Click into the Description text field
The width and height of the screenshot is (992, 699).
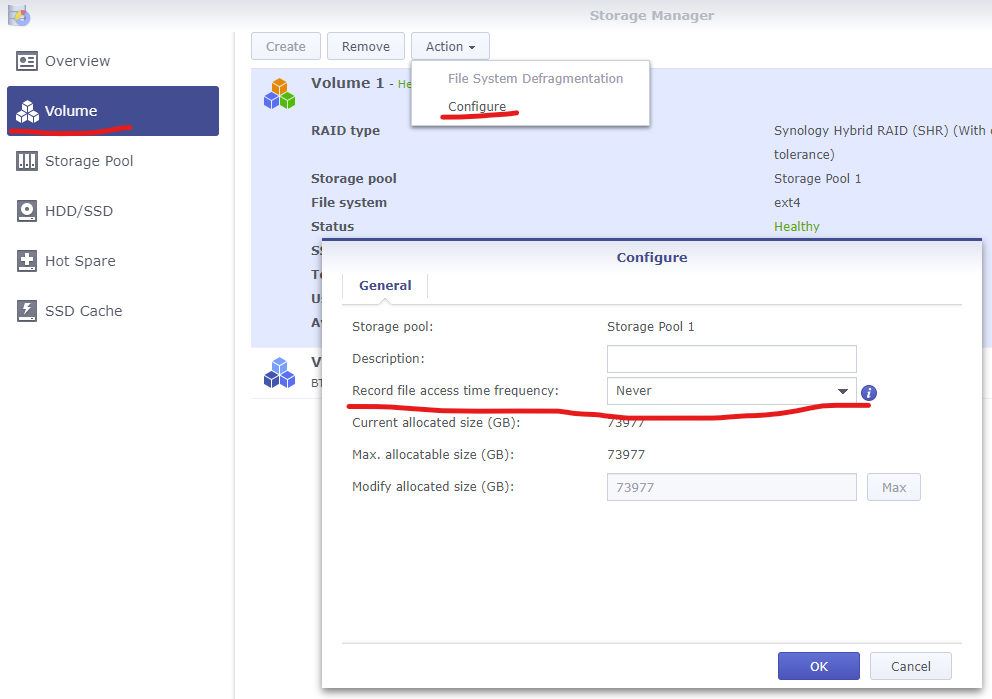click(731, 359)
